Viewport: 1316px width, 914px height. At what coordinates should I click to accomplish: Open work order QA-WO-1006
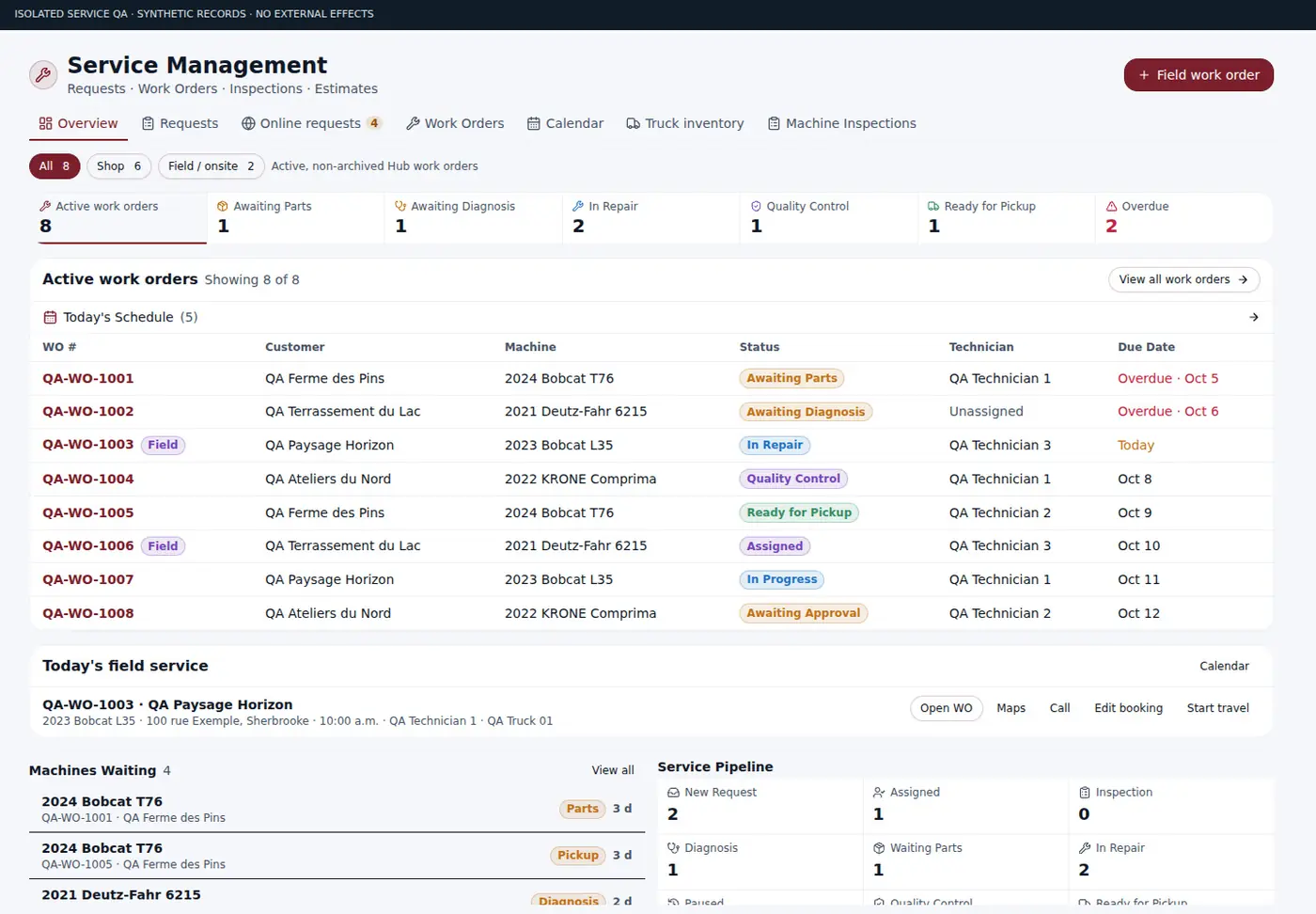(x=88, y=545)
